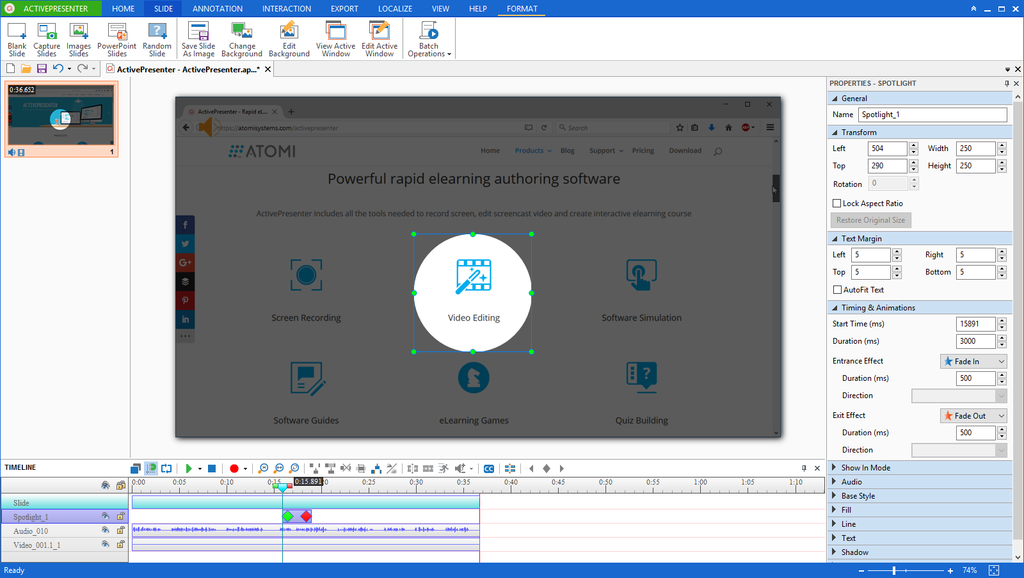Click the Start Time input field

coord(976,324)
